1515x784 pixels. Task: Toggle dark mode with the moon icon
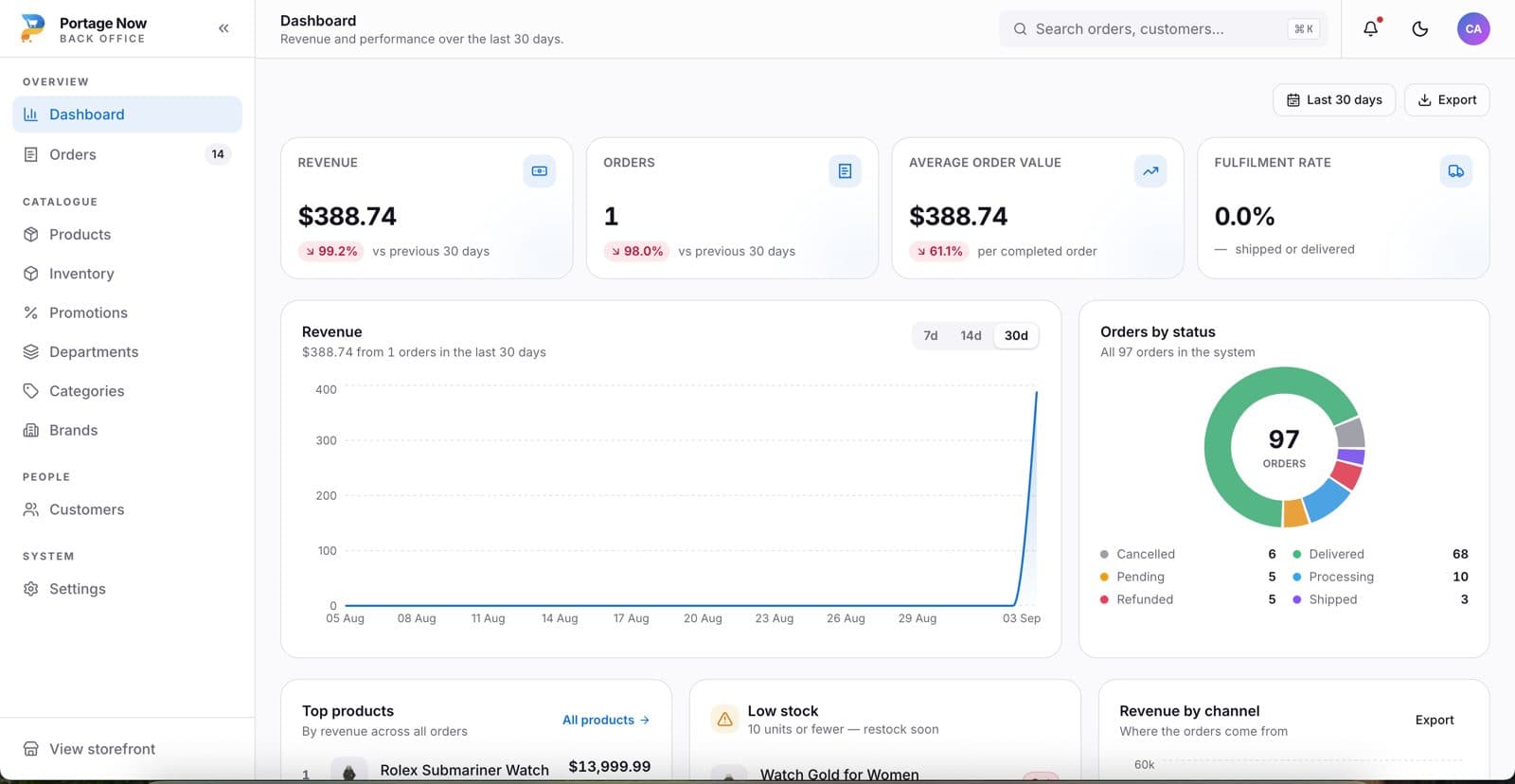pyautogui.click(x=1420, y=28)
